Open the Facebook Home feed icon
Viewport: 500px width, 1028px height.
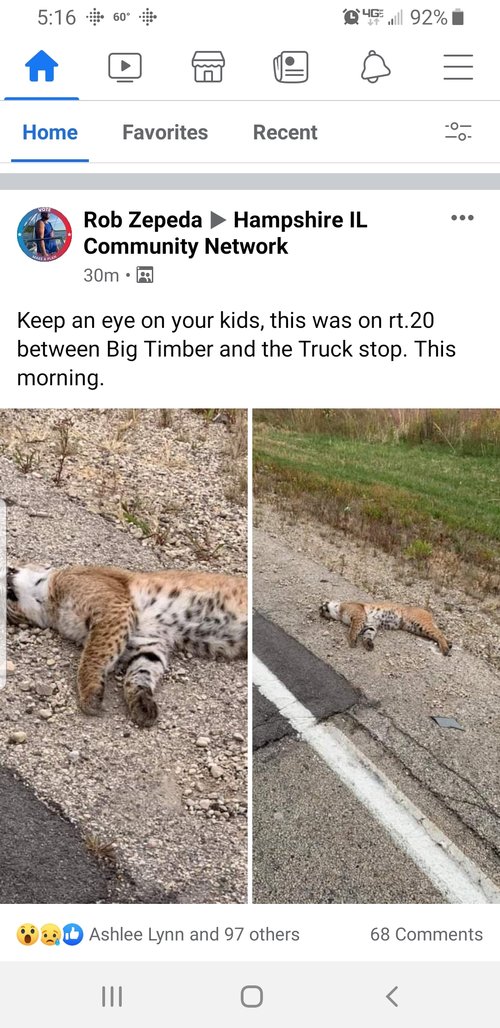pyautogui.click(x=41, y=66)
